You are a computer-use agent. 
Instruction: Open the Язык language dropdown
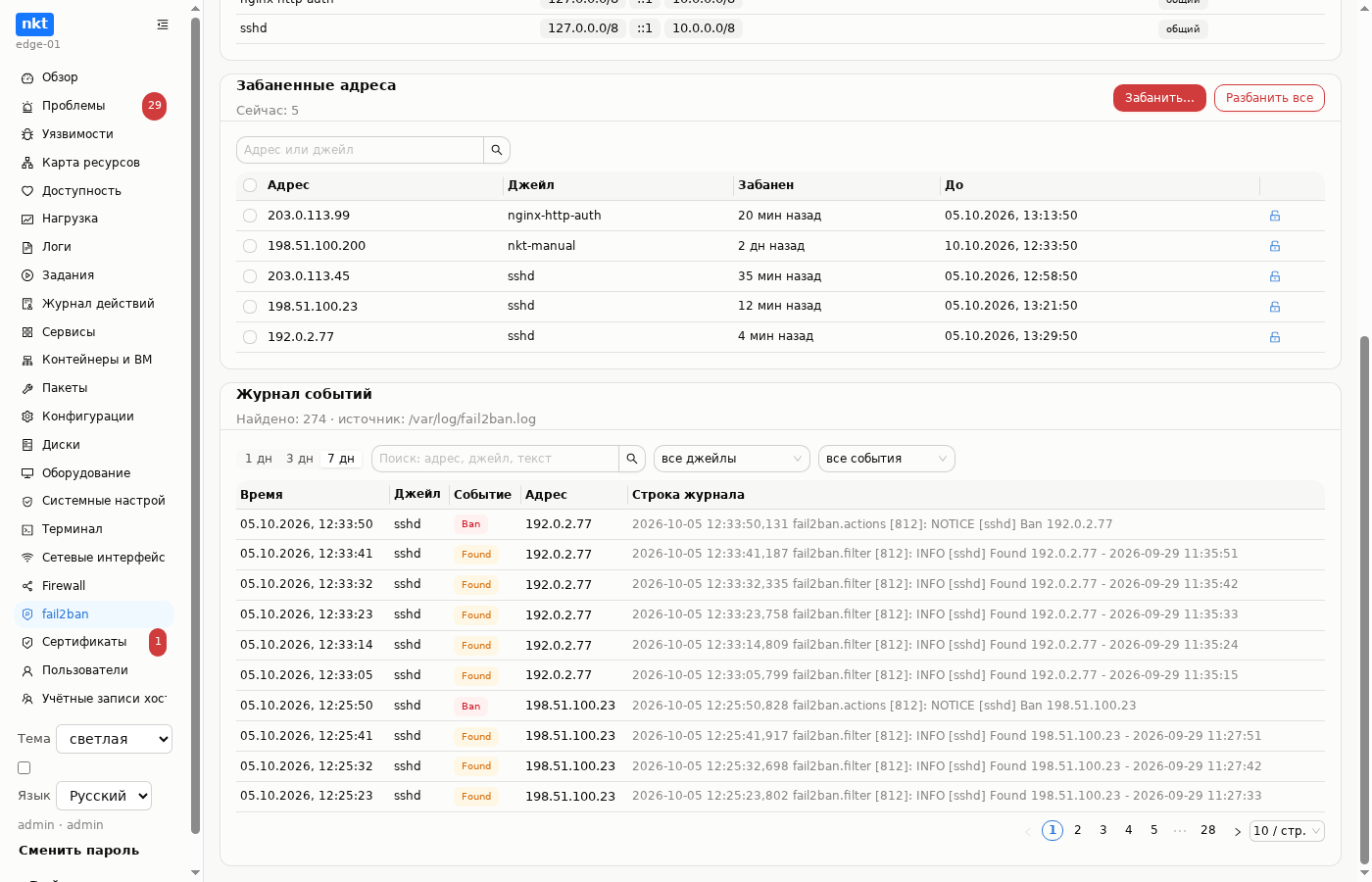click(x=104, y=796)
